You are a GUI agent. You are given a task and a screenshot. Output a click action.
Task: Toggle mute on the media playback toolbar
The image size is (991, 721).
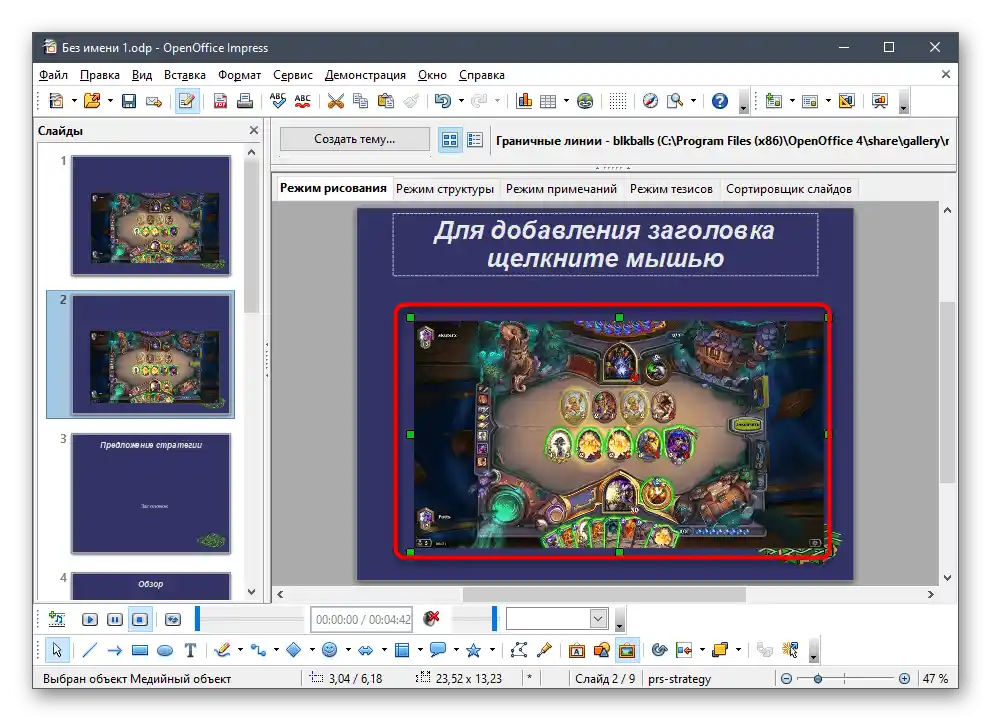[432, 619]
